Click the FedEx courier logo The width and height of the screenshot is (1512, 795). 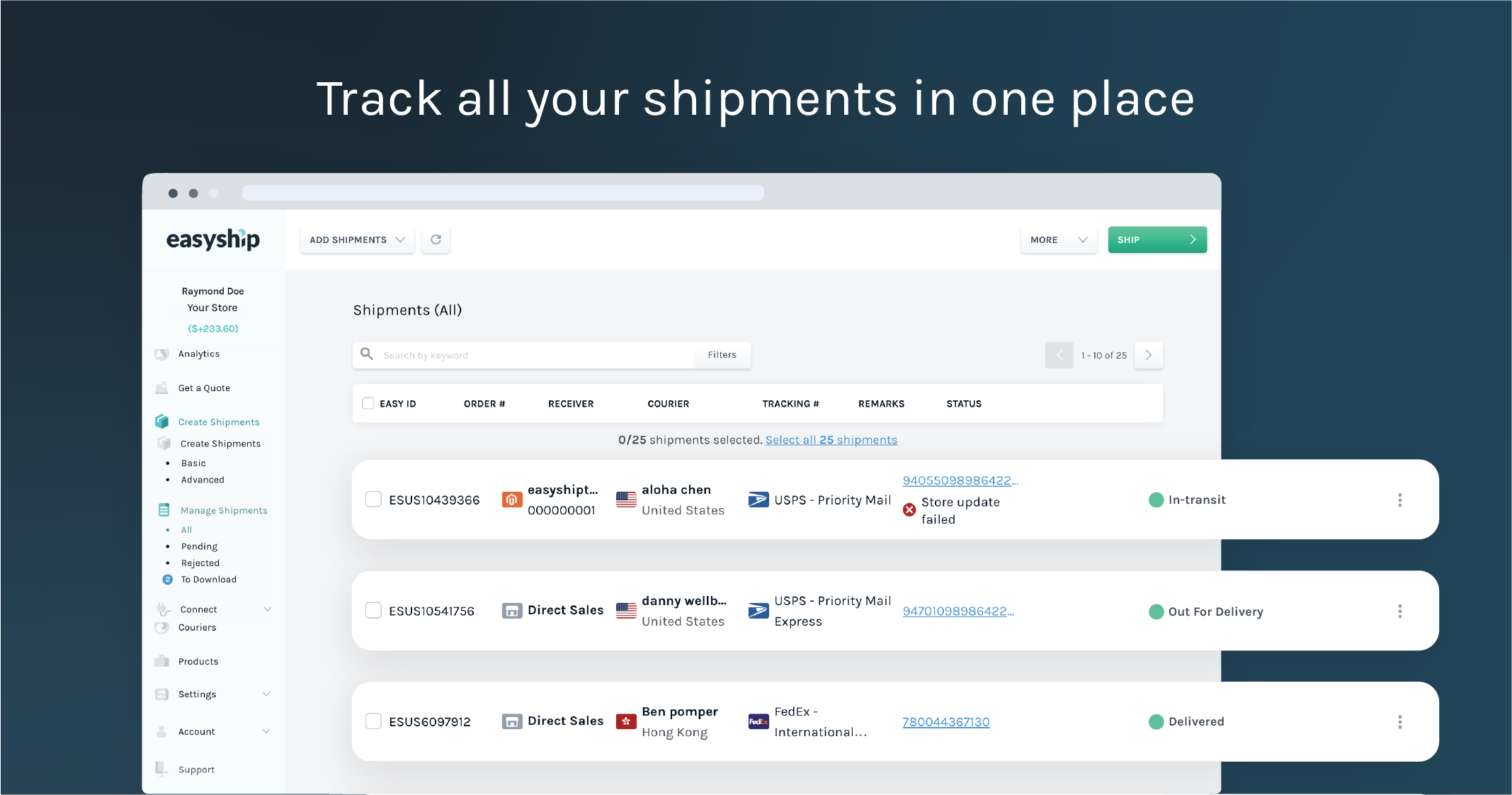point(758,721)
